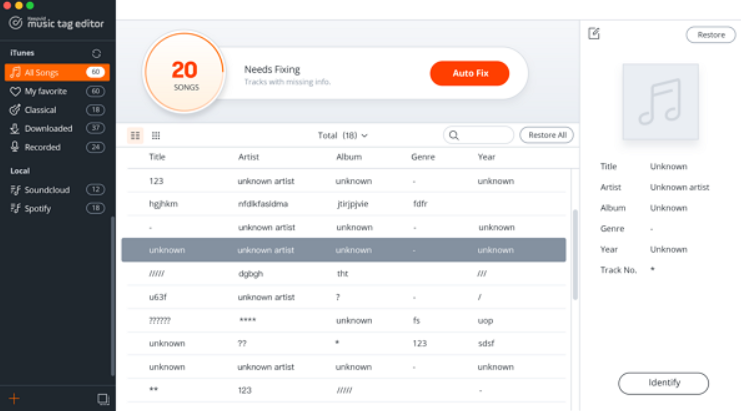741x411 pixels.
Task: Click the plus icon to add music
Action: click(14, 399)
